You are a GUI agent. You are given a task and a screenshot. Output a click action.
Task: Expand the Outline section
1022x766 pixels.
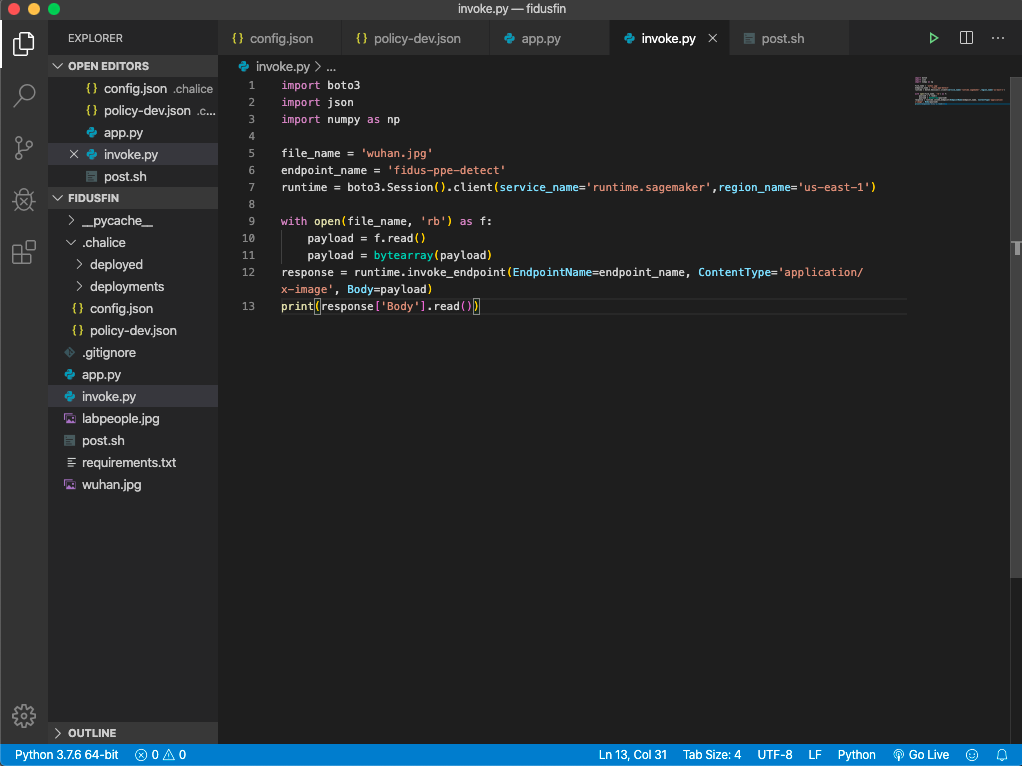pyautogui.click(x=58, y=733)
